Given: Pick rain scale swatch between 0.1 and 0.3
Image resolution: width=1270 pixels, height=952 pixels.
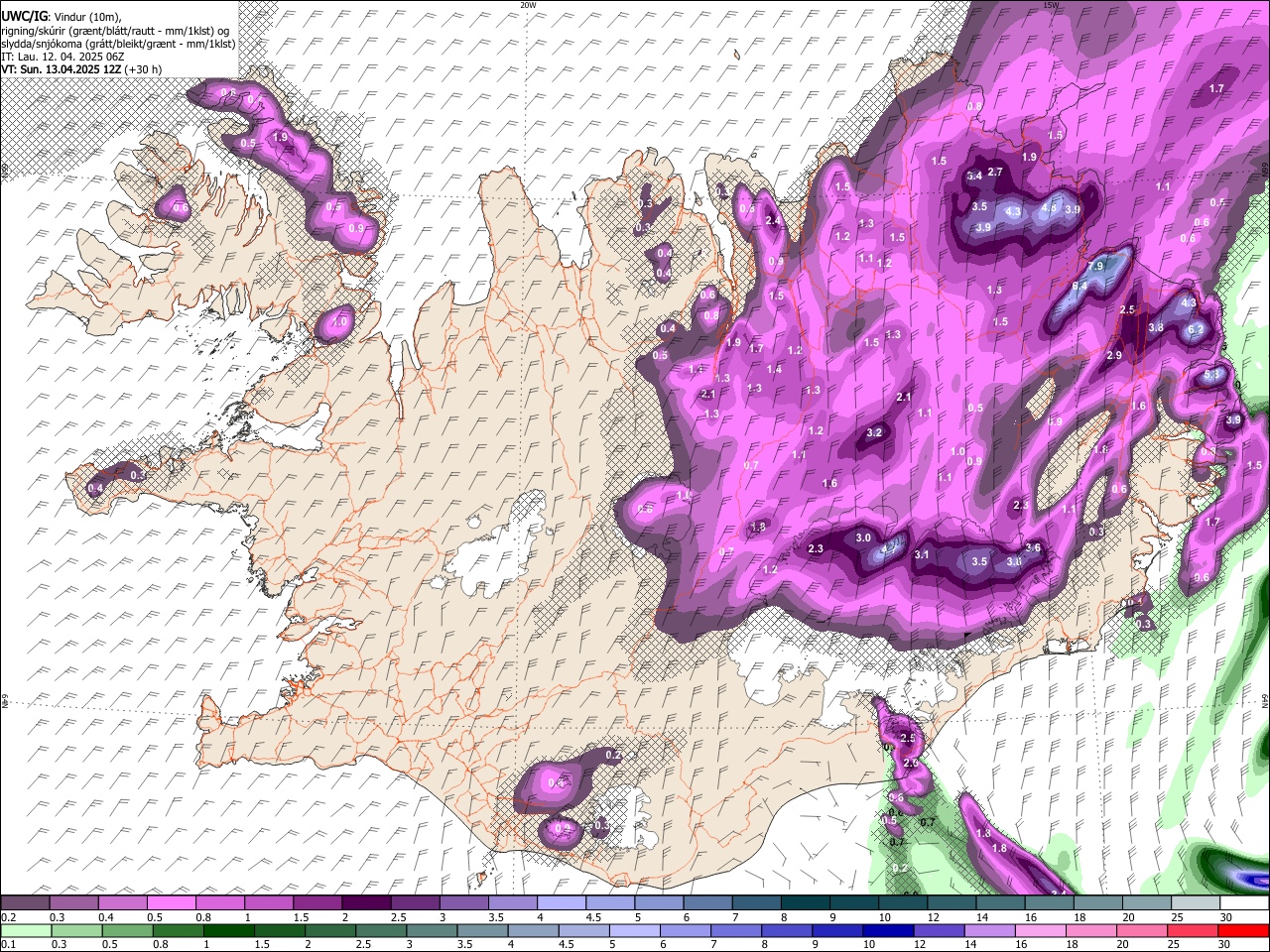Looking at the screenshot, I should click(x=25, y=931).
